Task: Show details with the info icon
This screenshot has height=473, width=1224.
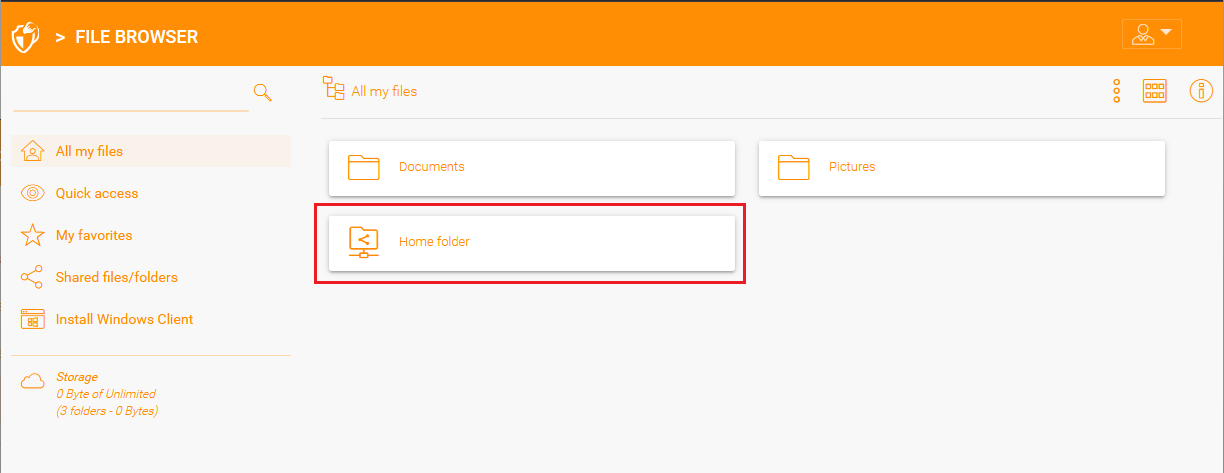Action: pos(1201,91)
